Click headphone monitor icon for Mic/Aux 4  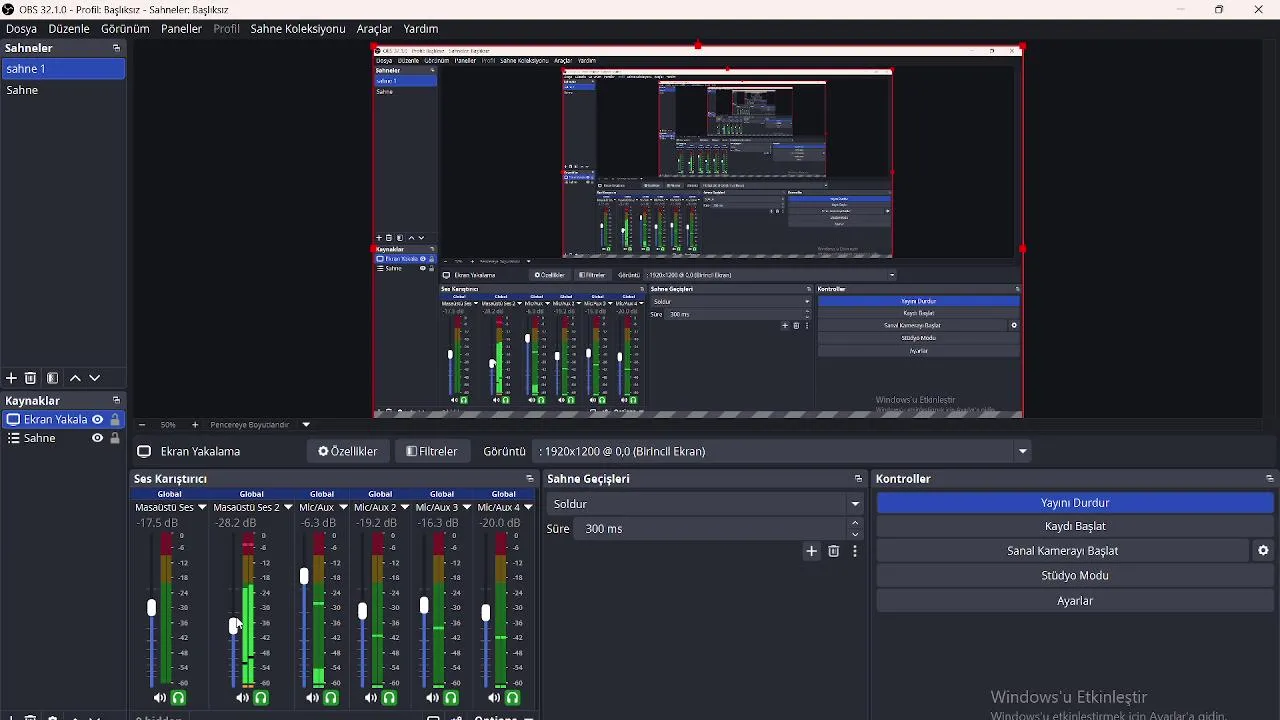coord(513,698)
